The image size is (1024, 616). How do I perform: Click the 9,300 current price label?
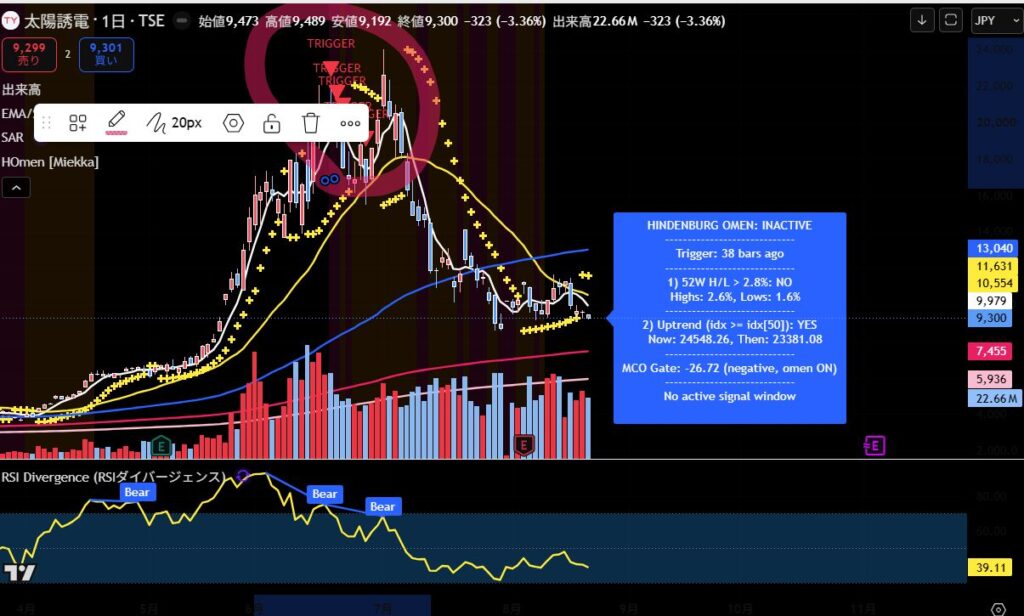click(991, 318)
